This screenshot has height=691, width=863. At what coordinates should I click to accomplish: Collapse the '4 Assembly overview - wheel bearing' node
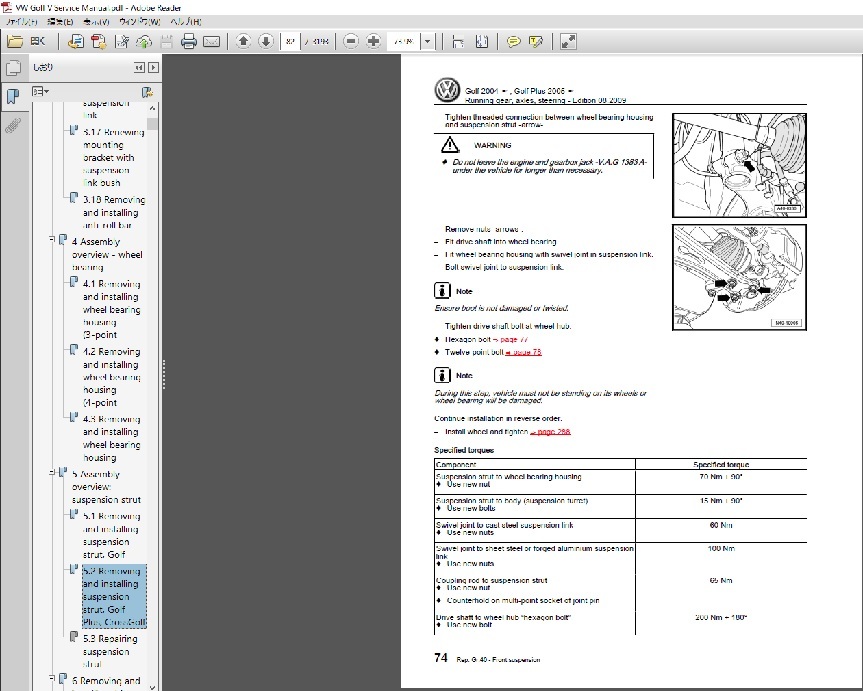(52, 240)
